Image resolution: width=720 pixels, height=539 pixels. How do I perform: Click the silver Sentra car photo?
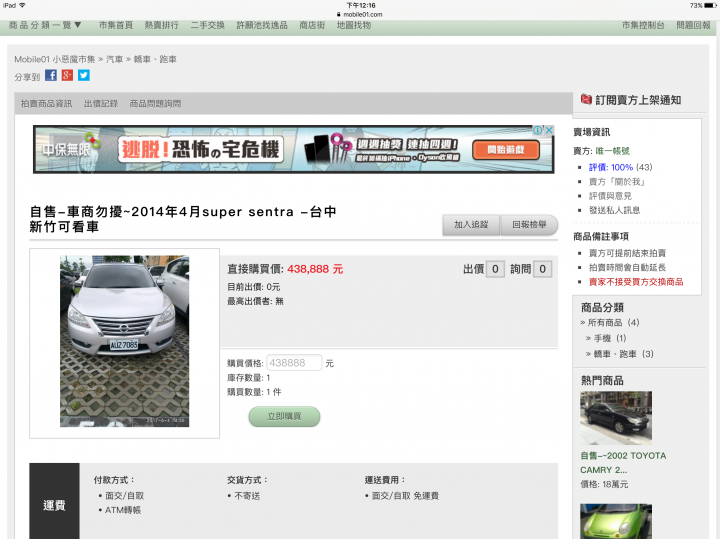[124, 341]
